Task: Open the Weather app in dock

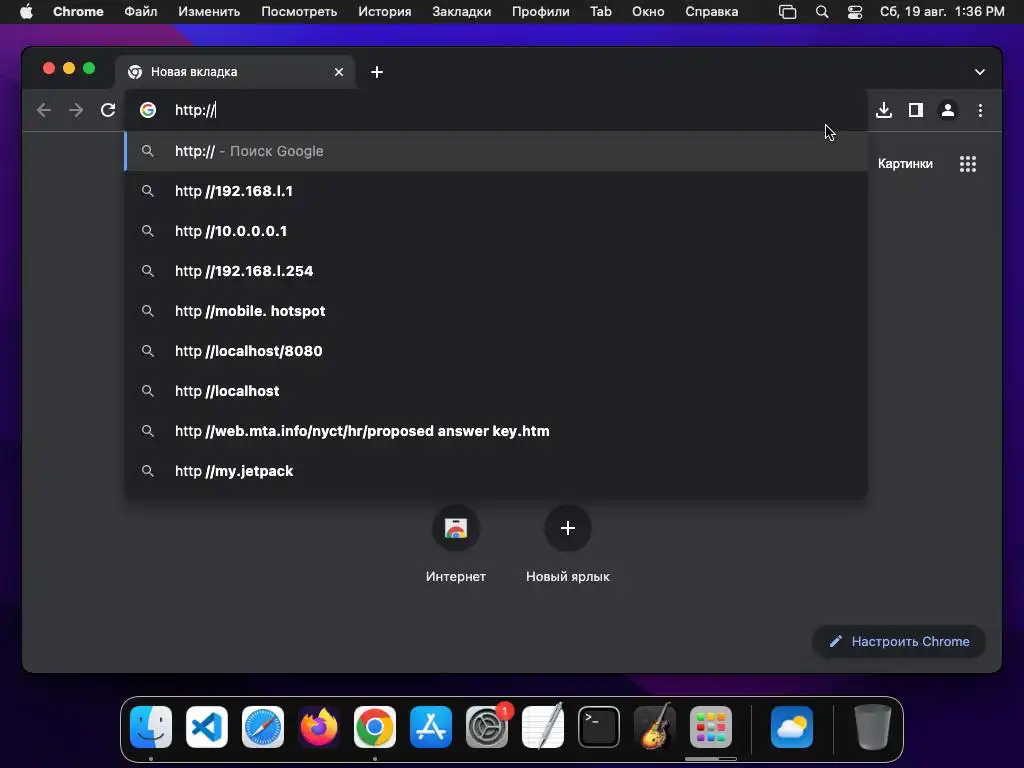Action: [x=792, y=727]
